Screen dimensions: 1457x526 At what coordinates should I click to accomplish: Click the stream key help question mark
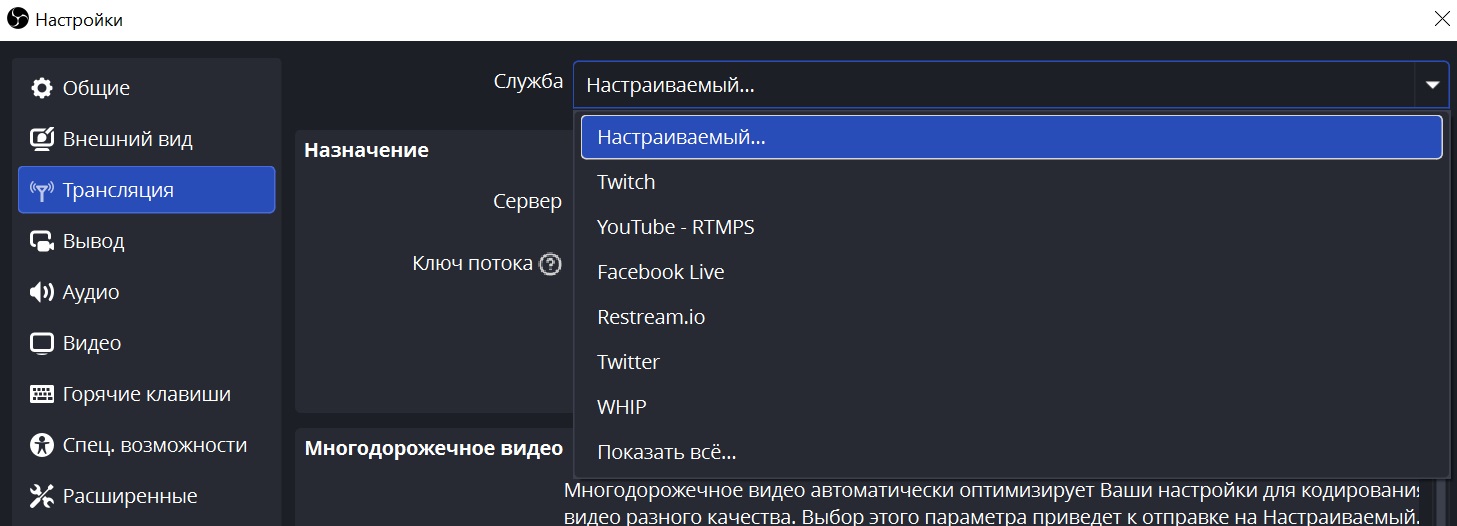[550, 264]
